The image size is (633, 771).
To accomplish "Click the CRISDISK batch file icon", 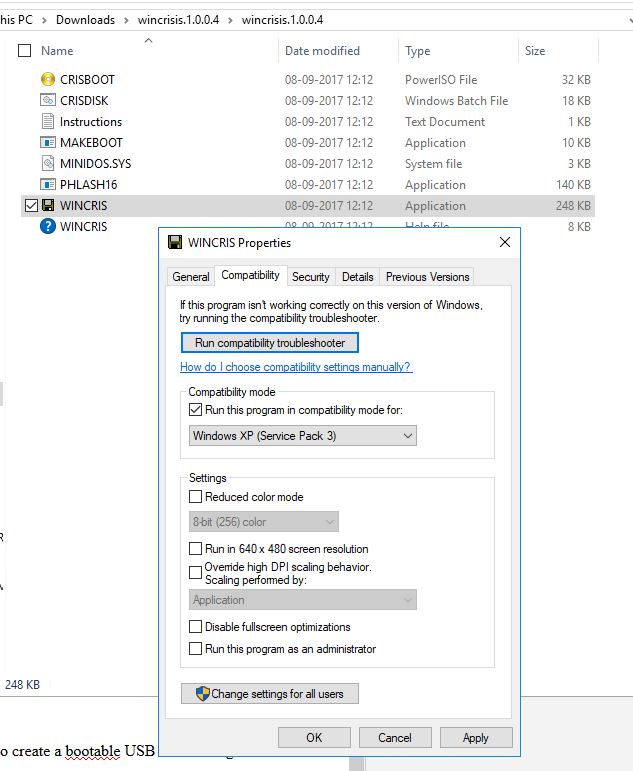I will [48, 100].
